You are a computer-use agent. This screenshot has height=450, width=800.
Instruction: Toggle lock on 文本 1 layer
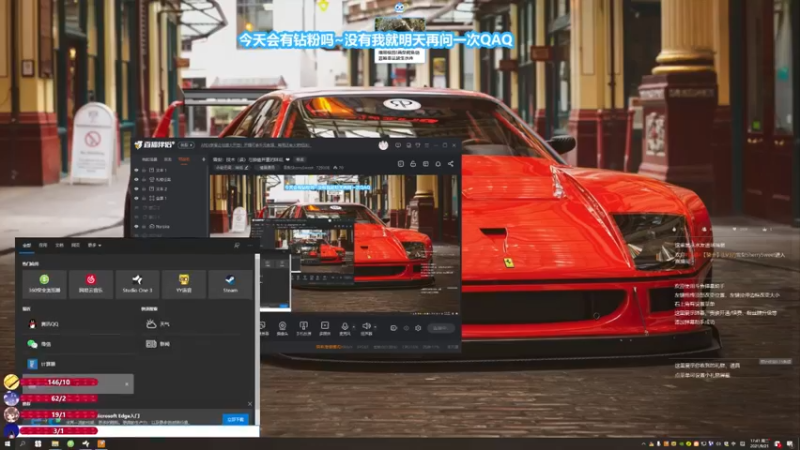144,170
